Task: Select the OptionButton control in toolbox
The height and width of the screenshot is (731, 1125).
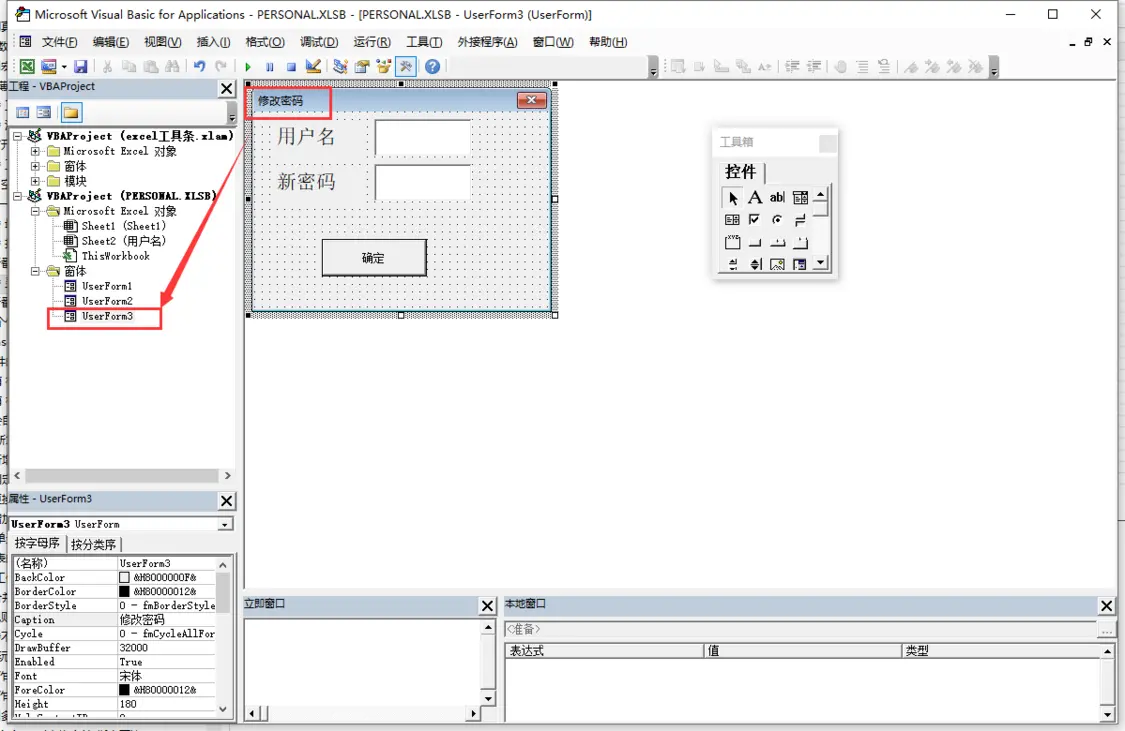Action: tap(777, 220)
